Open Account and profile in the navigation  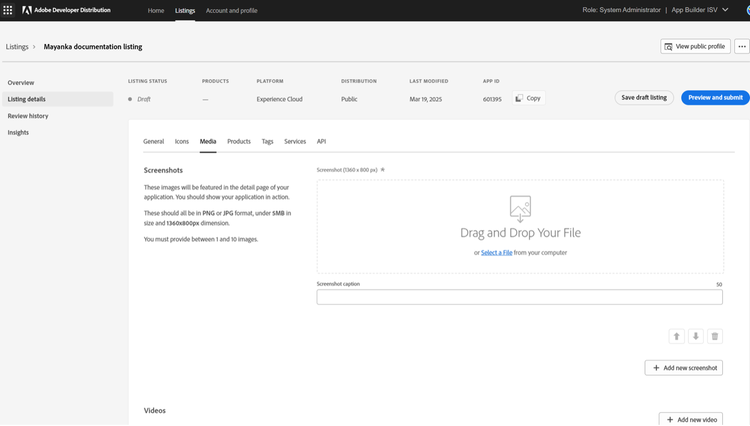232,11
